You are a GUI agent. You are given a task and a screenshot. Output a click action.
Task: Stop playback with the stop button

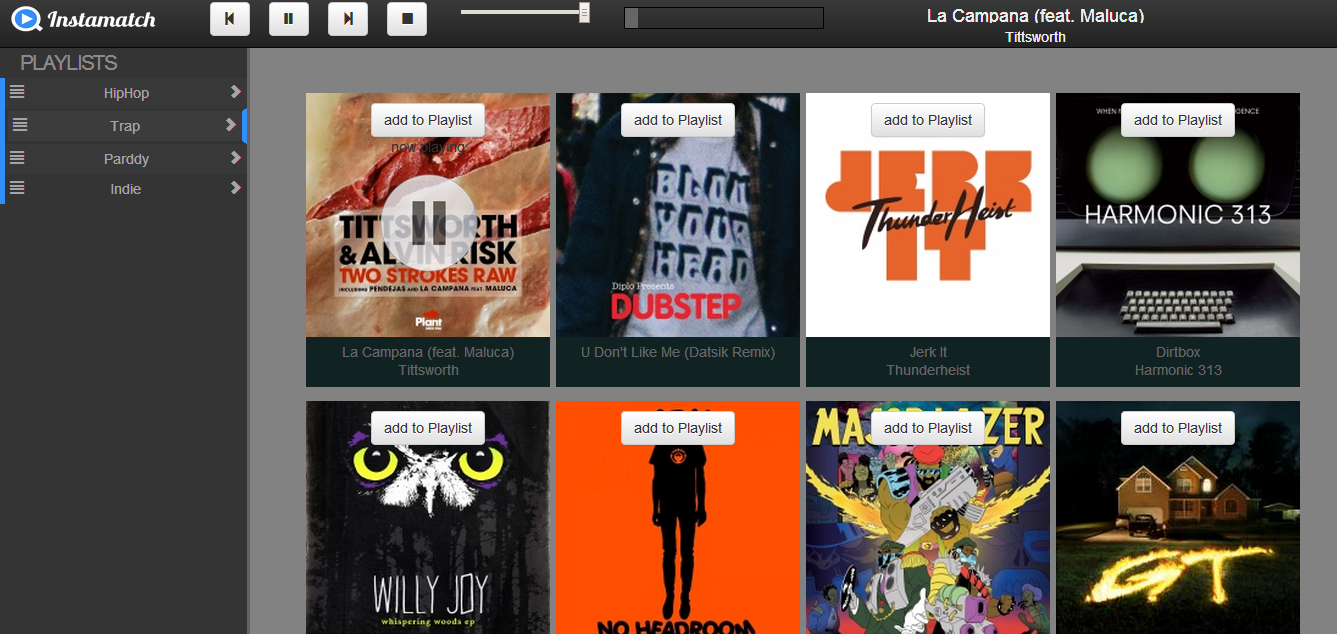pyautogui.click(x=407, y=19)
